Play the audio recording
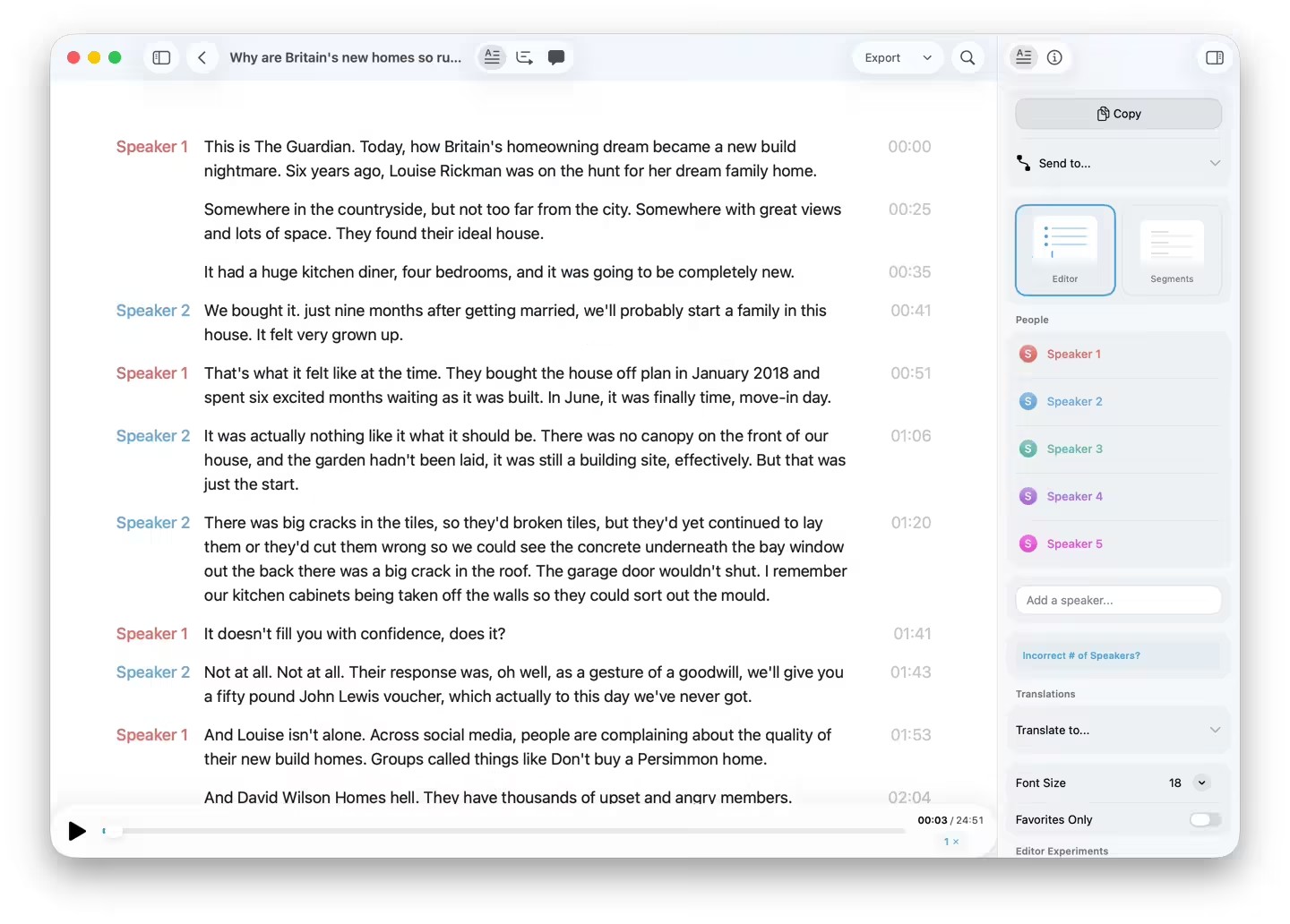The height and width of the screenshot is (924, 1290). tap(78, 831)
